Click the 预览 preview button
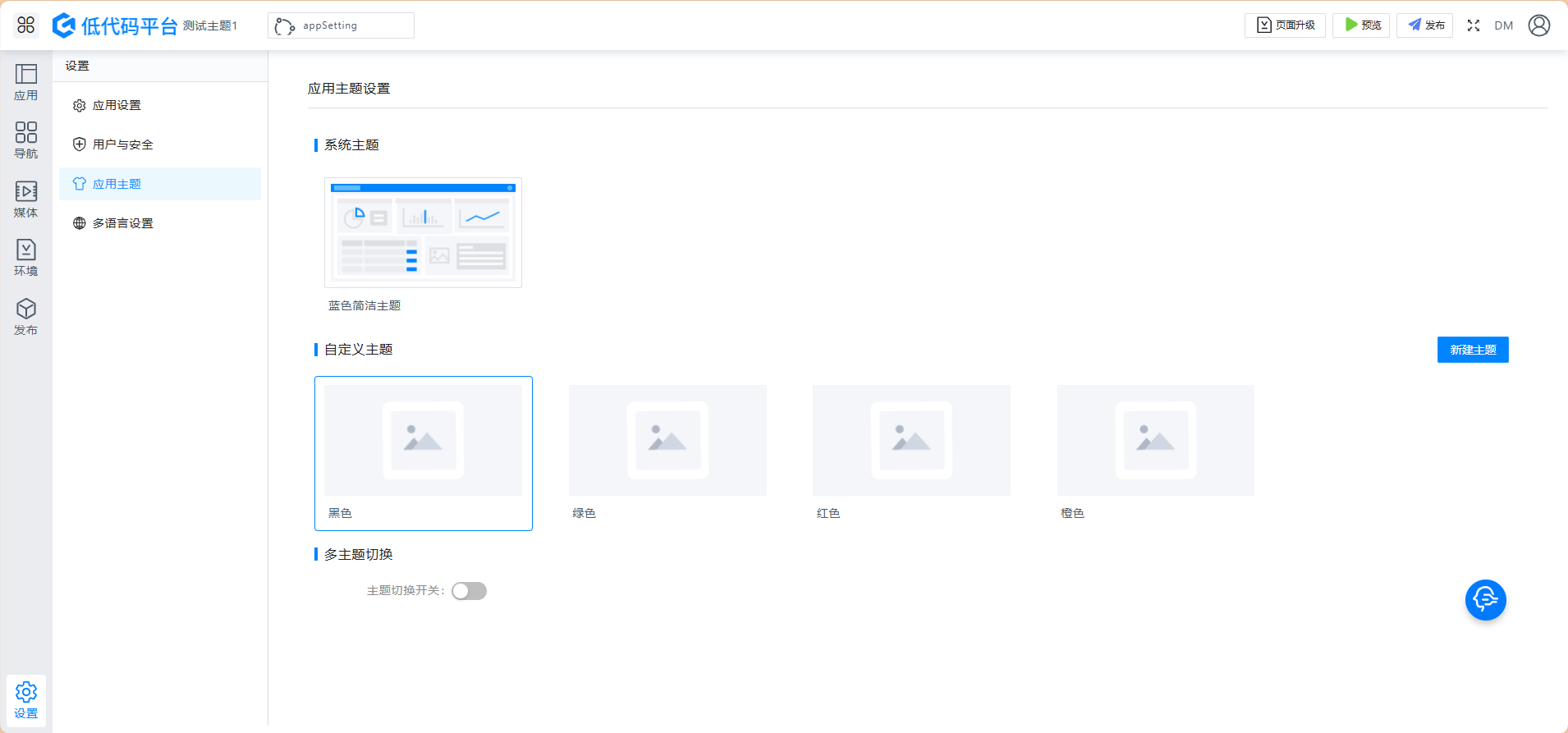The image size is (1568, 733). coord(1361,25)
